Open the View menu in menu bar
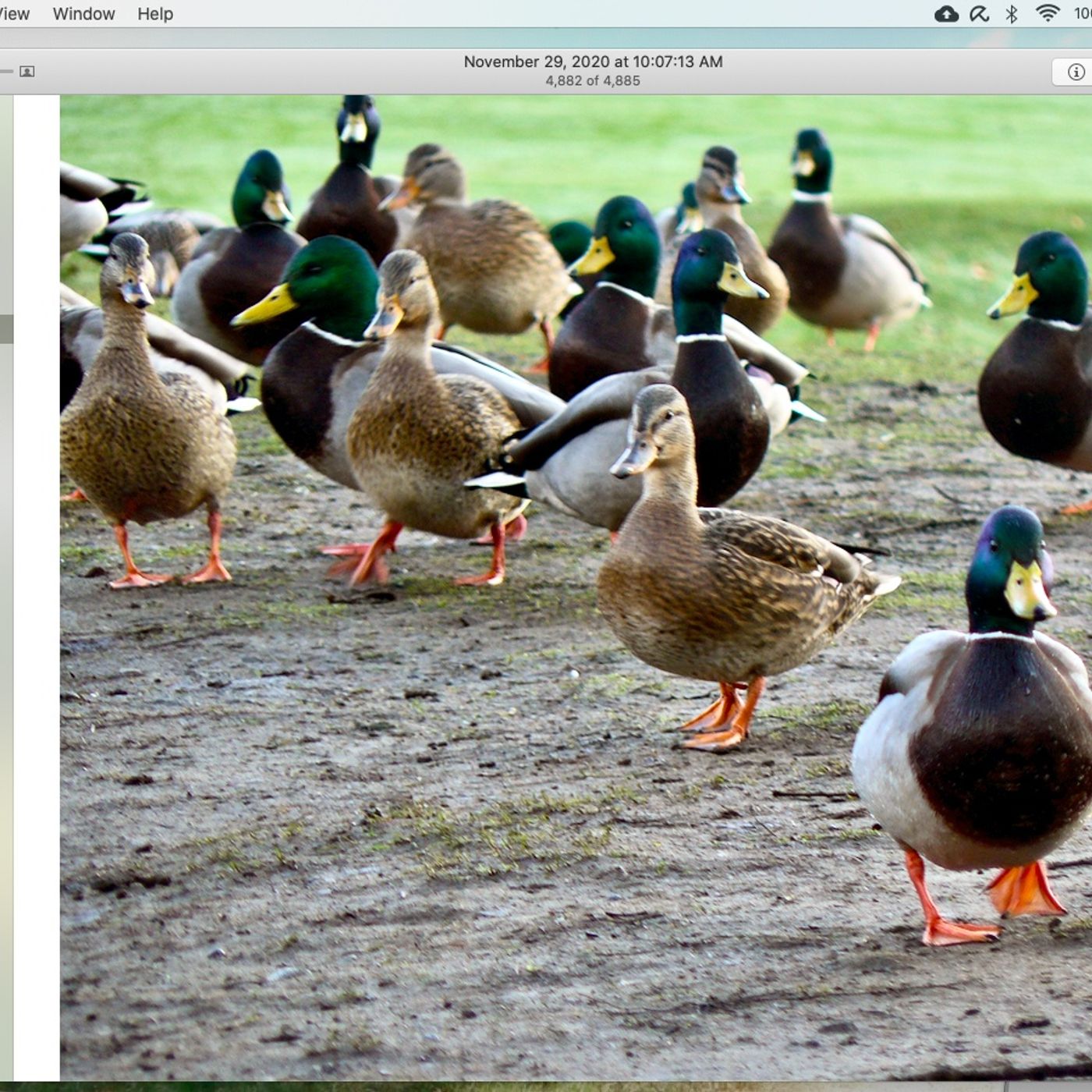This screenshot has height=1092, width=1092. 14,14
